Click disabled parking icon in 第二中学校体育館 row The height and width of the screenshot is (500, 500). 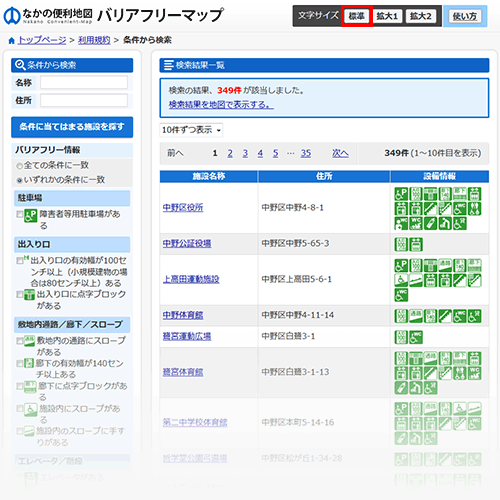(x=401, y=409)
